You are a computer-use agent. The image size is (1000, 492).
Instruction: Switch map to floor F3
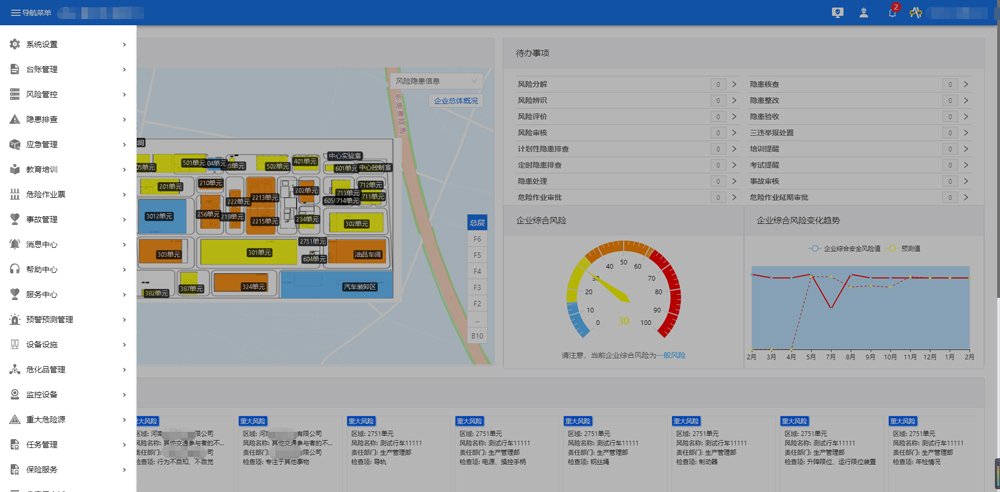pos(477,288)
